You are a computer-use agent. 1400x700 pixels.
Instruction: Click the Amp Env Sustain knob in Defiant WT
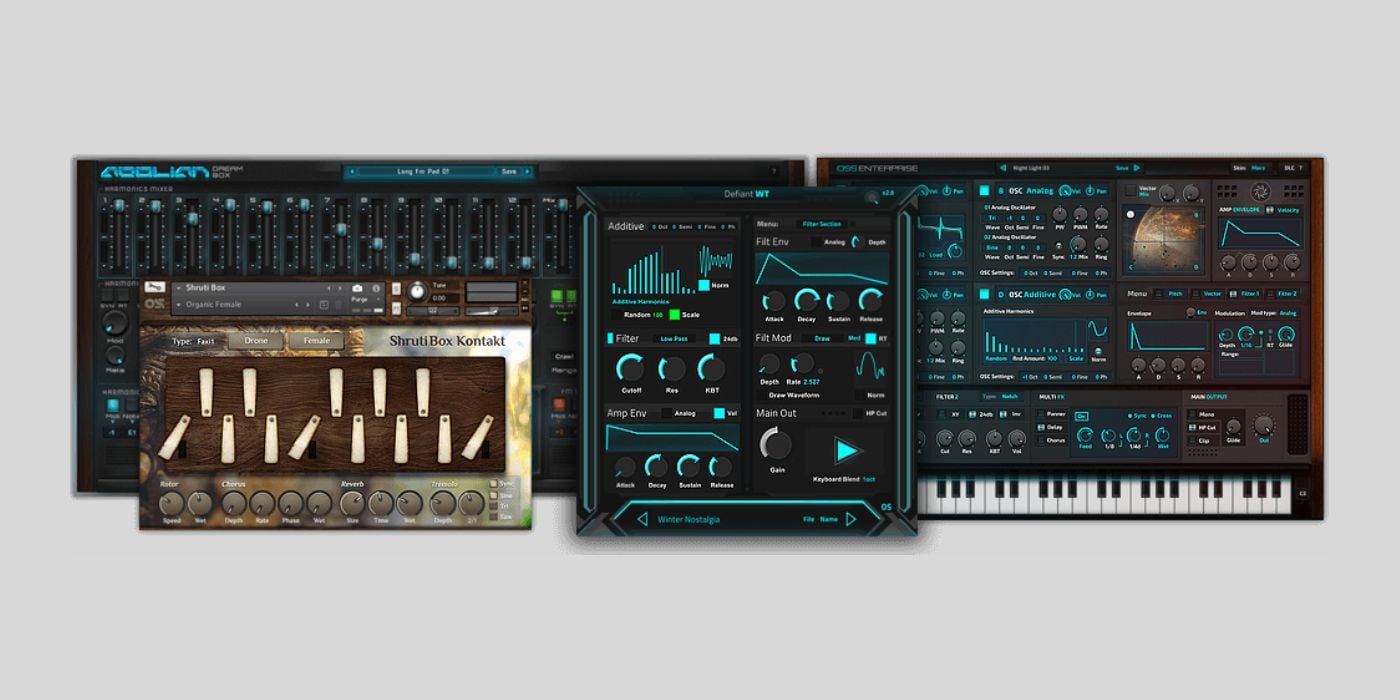(689, 466)
